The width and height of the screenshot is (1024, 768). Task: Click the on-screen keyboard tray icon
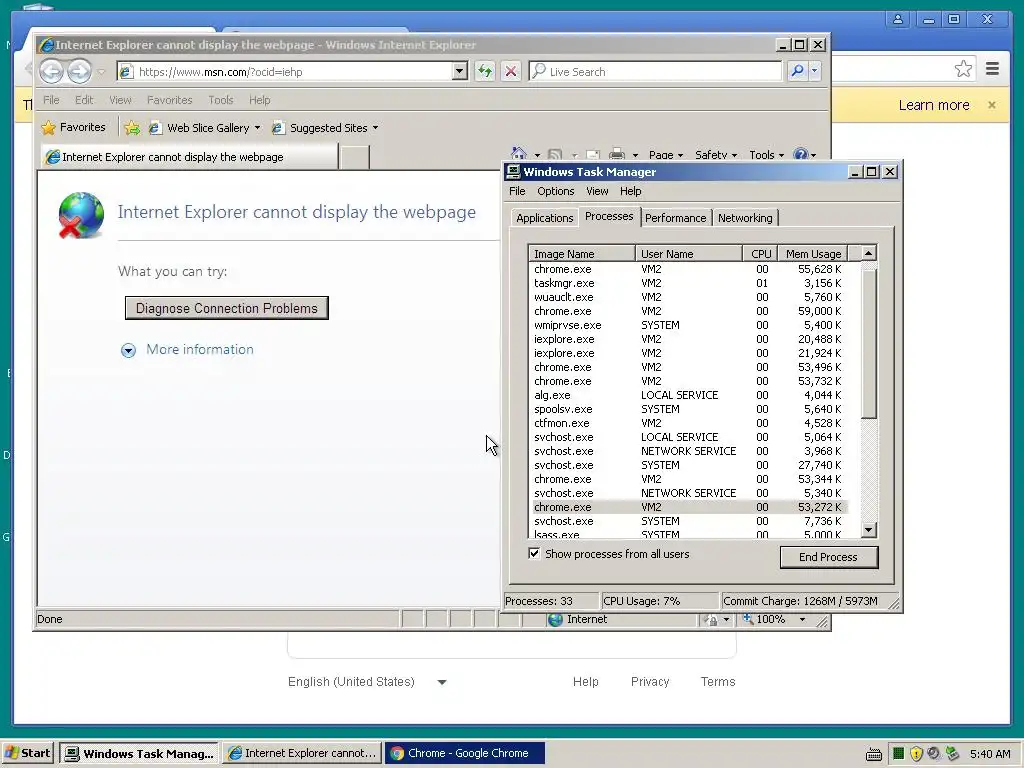[874, 754]
